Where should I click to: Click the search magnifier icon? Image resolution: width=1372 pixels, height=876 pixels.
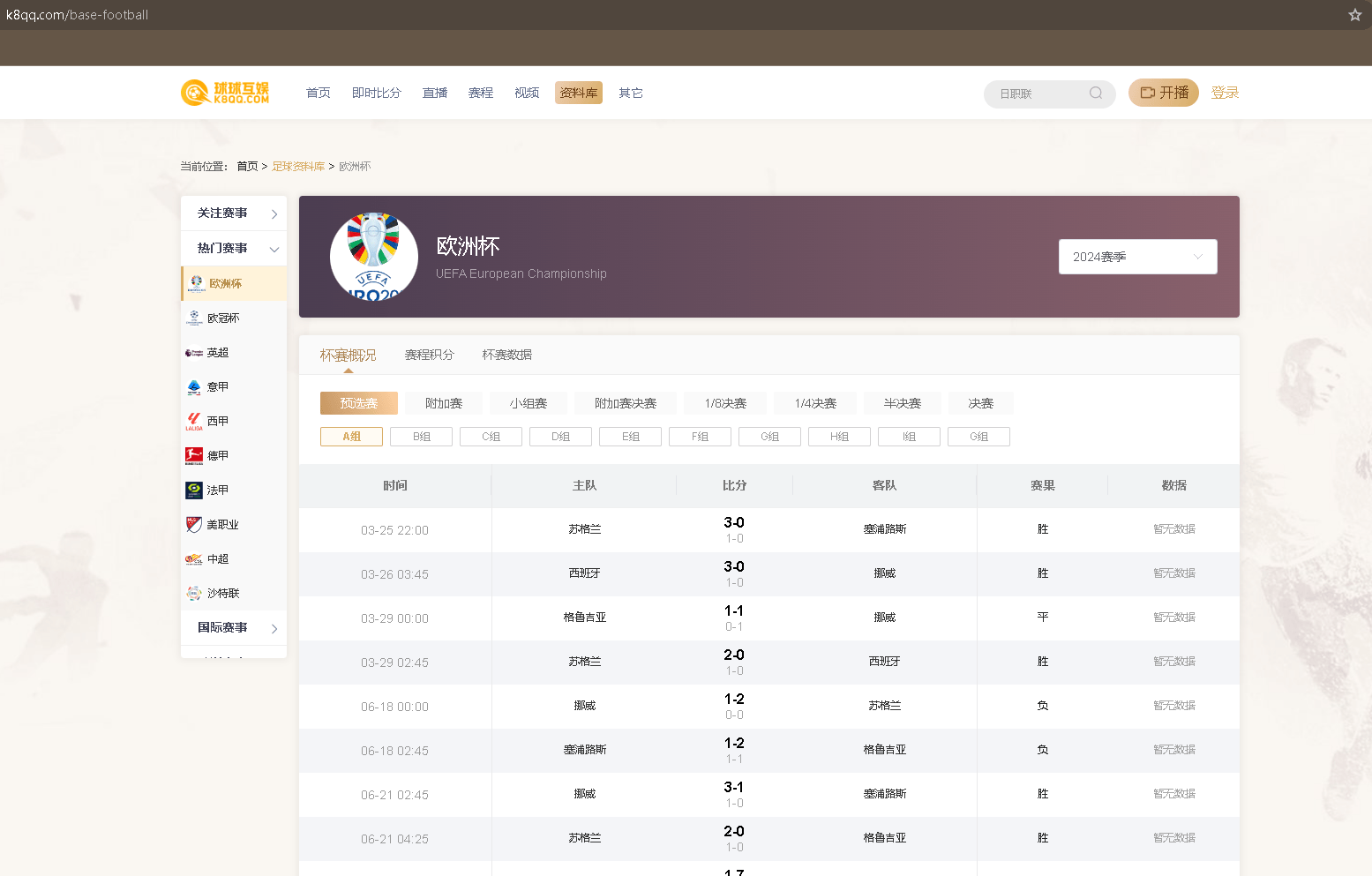[x=1095, y=94]
